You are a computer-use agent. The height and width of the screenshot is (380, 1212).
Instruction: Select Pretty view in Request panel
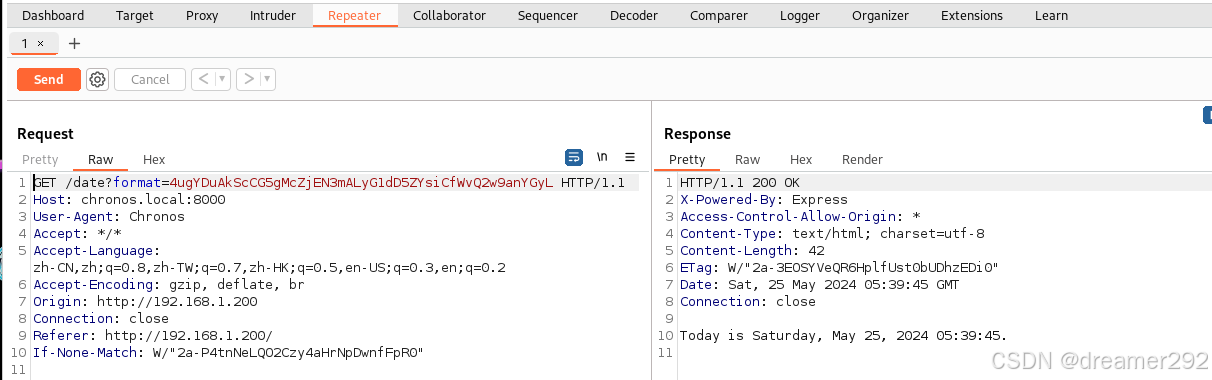41,160
